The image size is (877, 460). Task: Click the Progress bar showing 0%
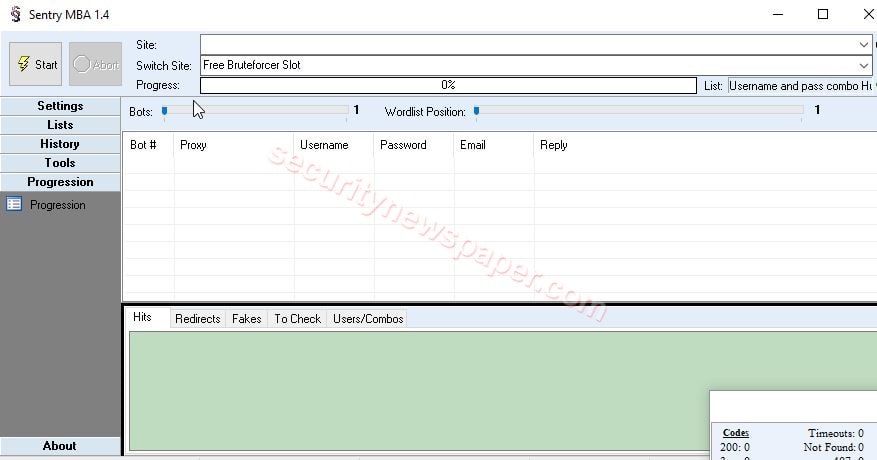[448, 85]
